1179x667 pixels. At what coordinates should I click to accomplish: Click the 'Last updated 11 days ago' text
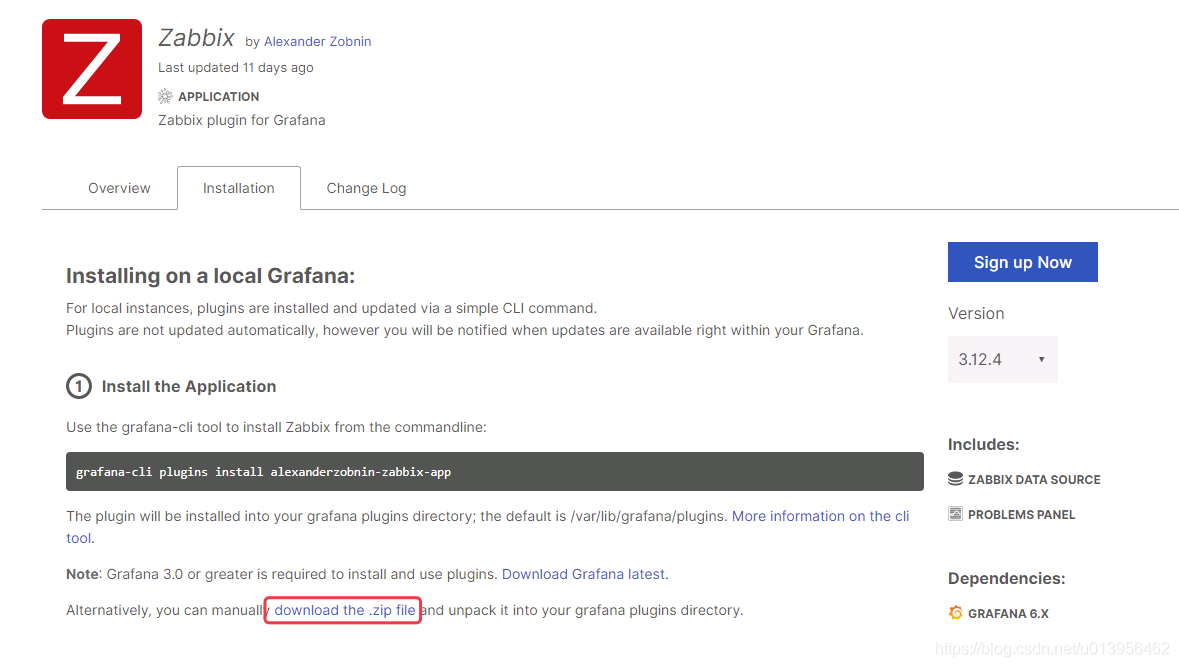tap(235, 68)
